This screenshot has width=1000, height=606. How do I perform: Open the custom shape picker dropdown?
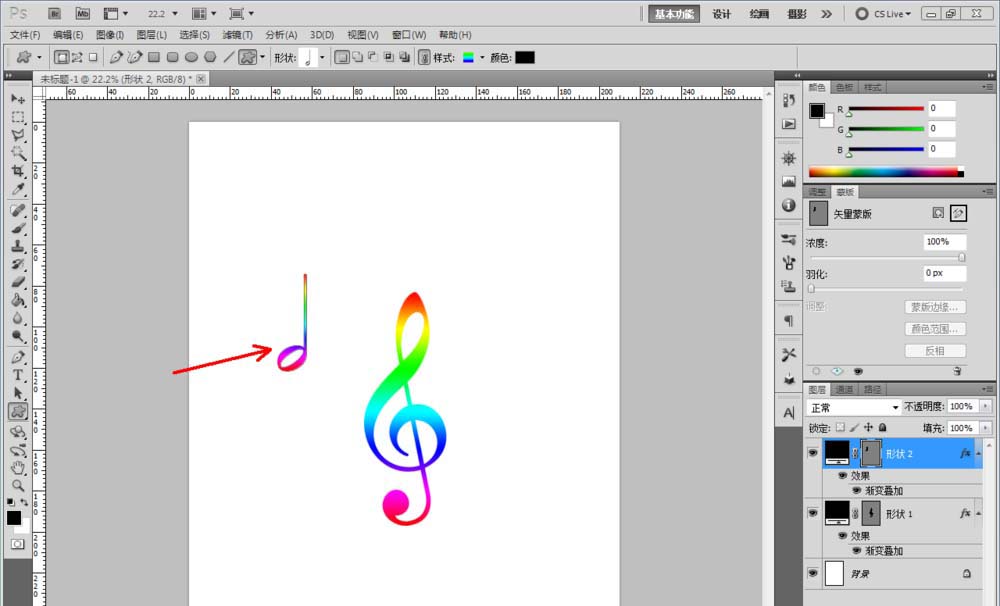click(x=322, y=57)
